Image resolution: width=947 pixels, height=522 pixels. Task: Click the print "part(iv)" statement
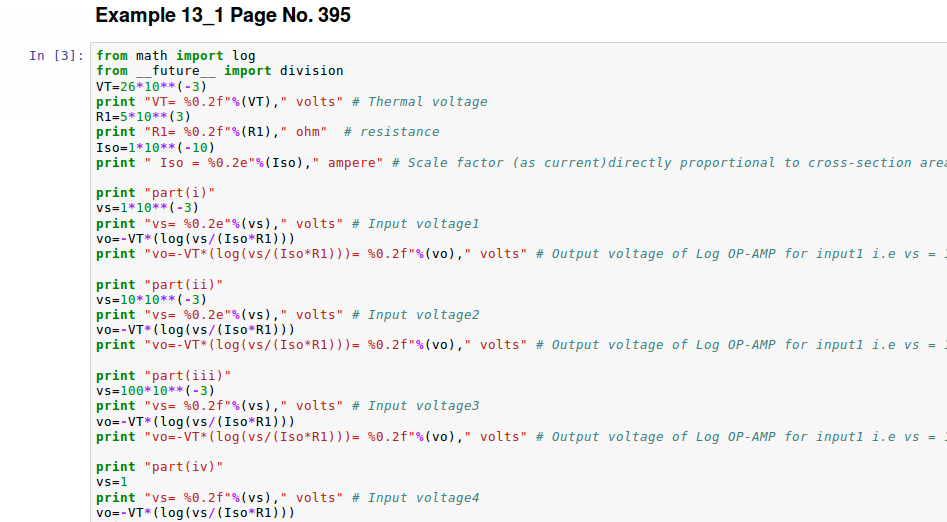[x=159, y=467]
